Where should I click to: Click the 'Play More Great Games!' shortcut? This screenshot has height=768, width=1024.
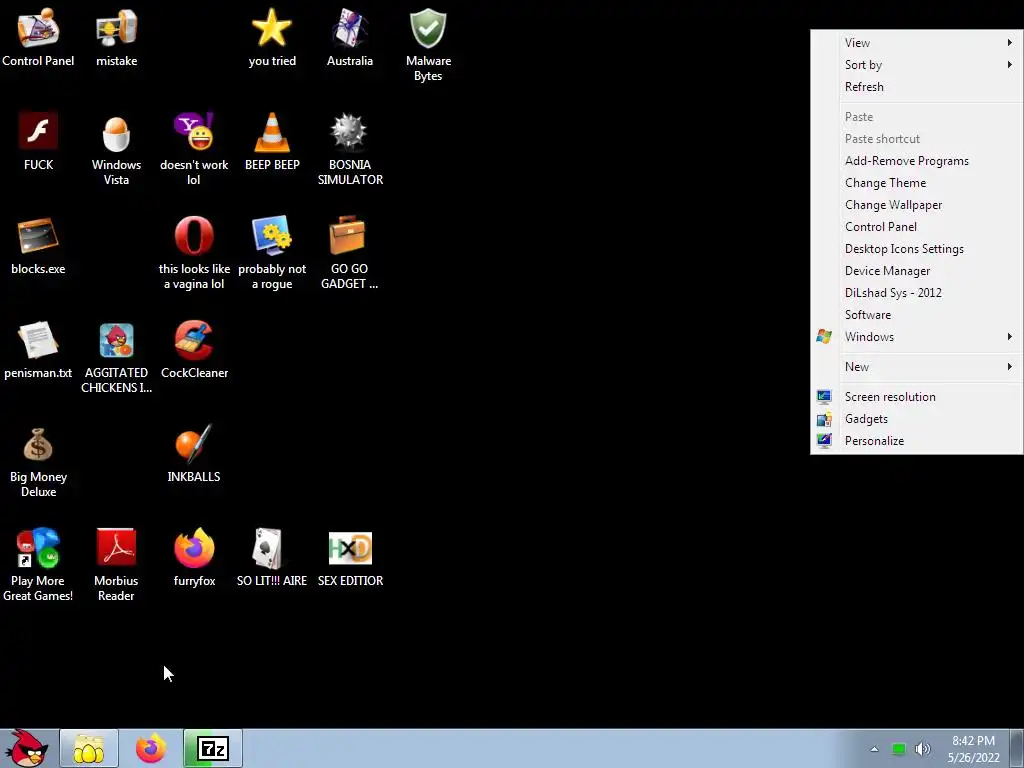38,564
